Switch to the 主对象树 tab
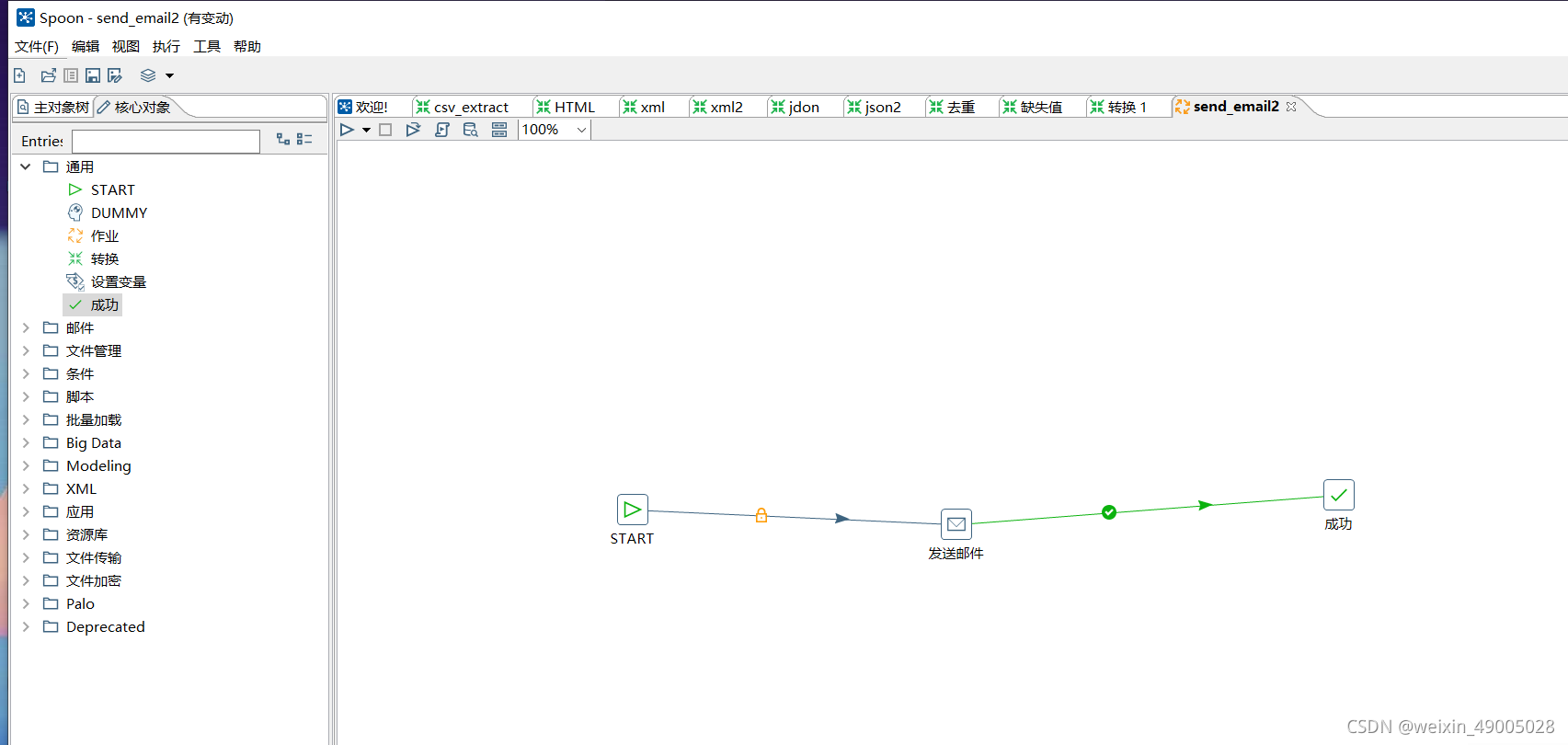This screenshot has width=1568, height=745. coord(53,108)
